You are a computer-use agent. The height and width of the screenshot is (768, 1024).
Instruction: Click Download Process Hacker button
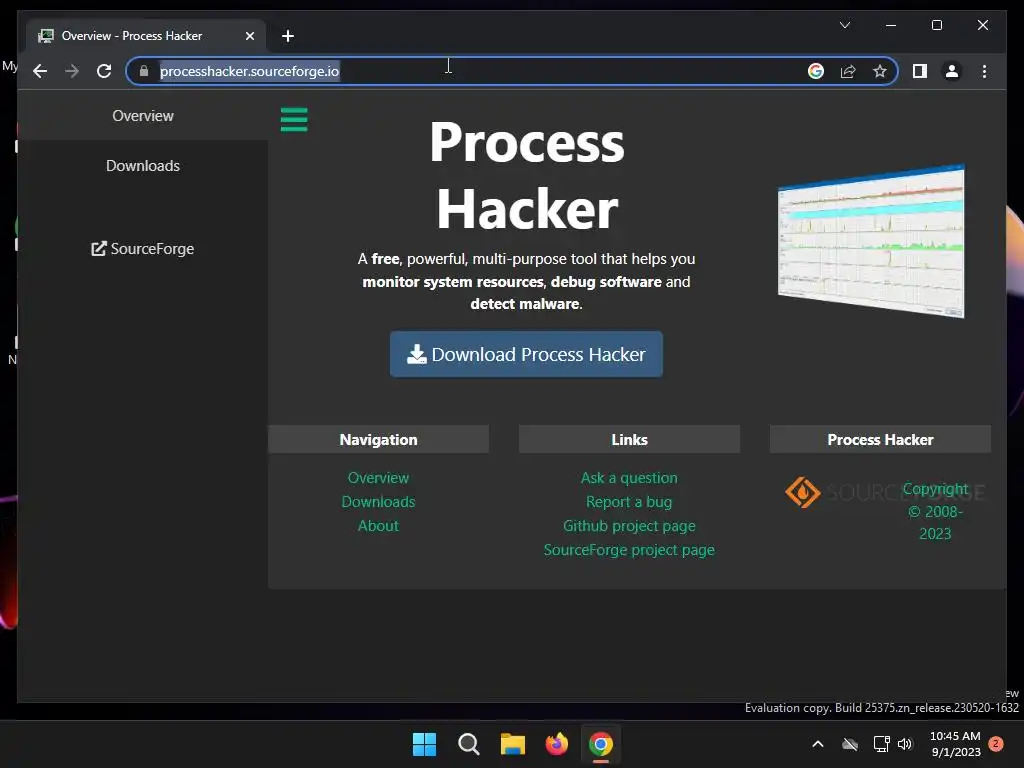point(526,354)
